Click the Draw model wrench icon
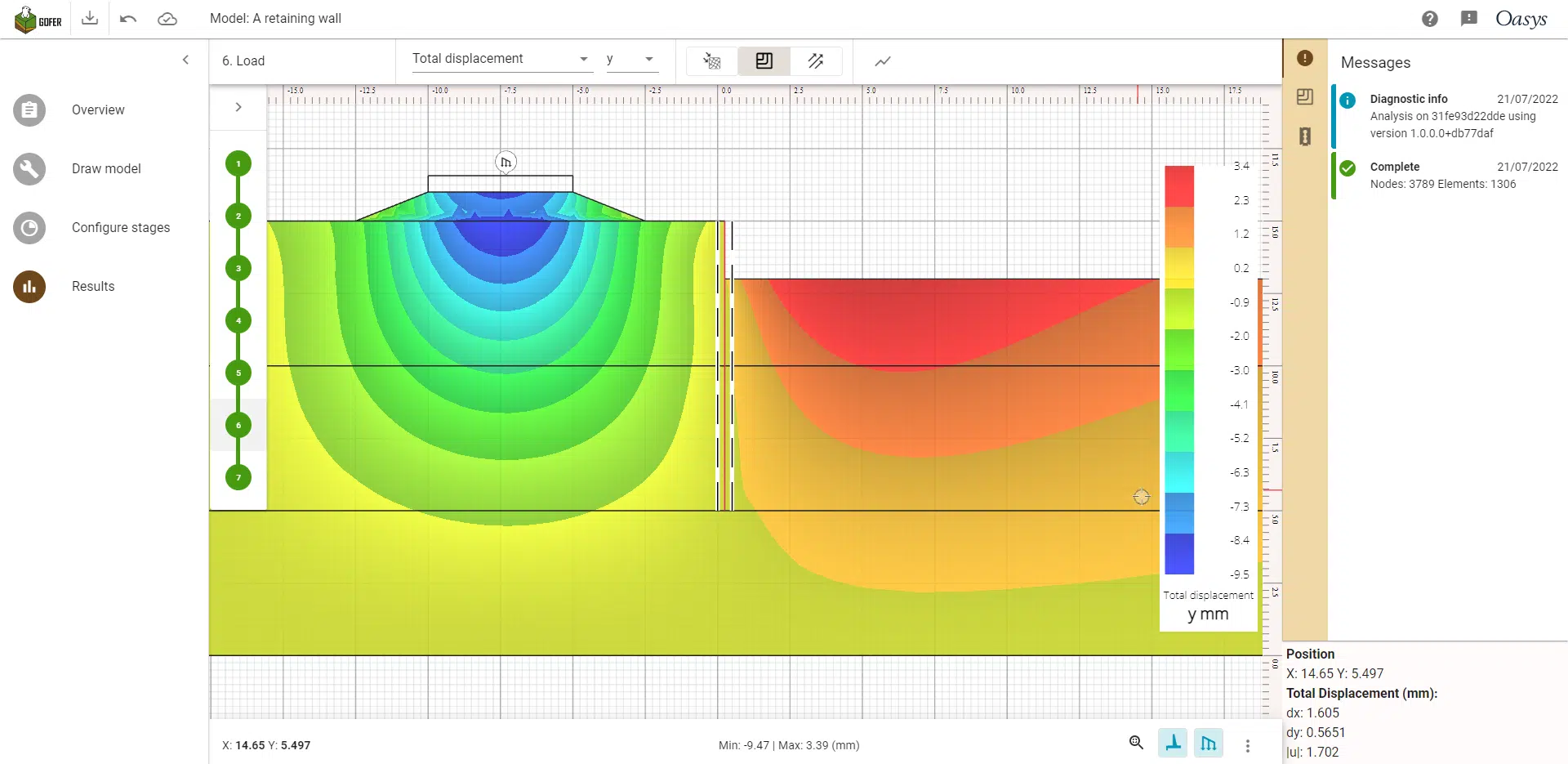 pos(29,169)
